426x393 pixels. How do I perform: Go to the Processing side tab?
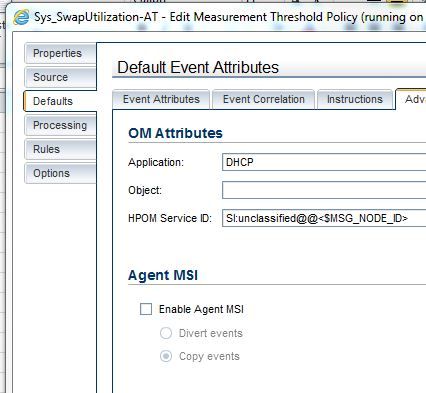pyautogui.click(x=60, y=125)
